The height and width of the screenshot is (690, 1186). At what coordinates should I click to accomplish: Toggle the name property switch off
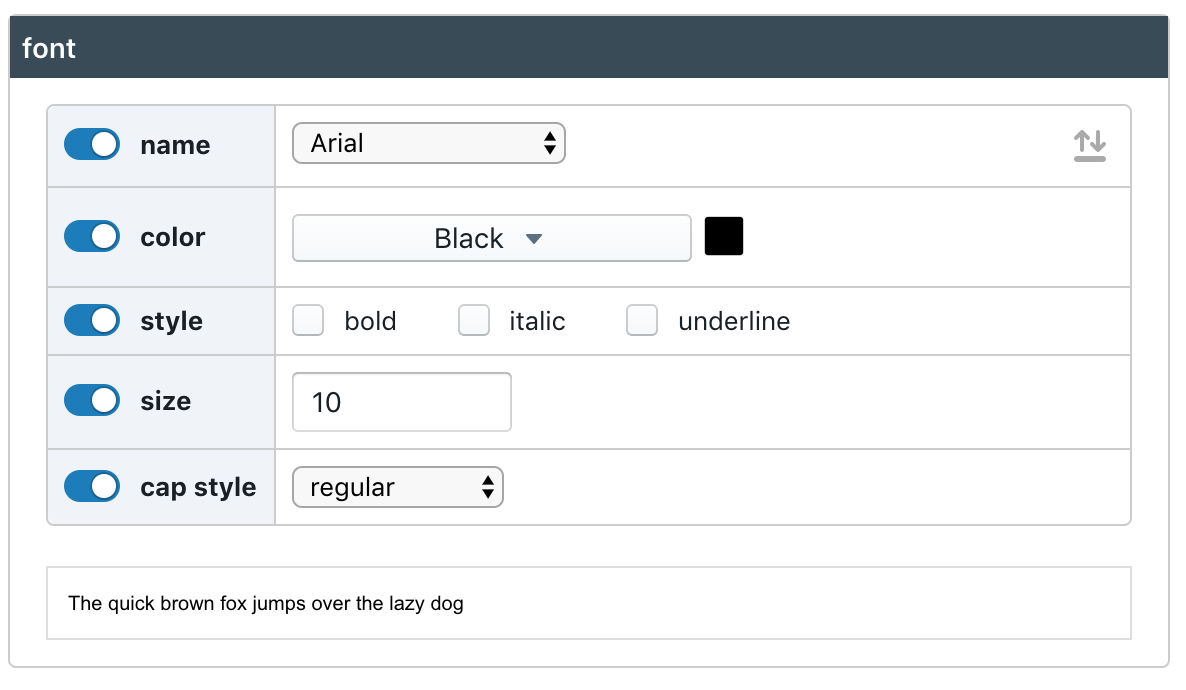pos(92,145)
